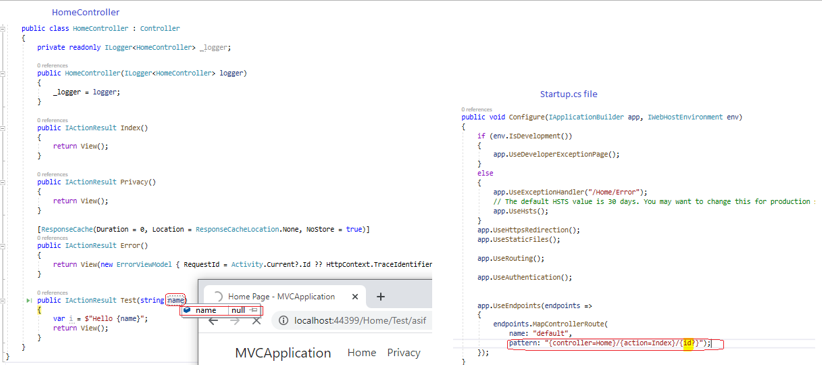View site information icon in the address bar
The image size is (822, 365).
click(x=284, y=320)
